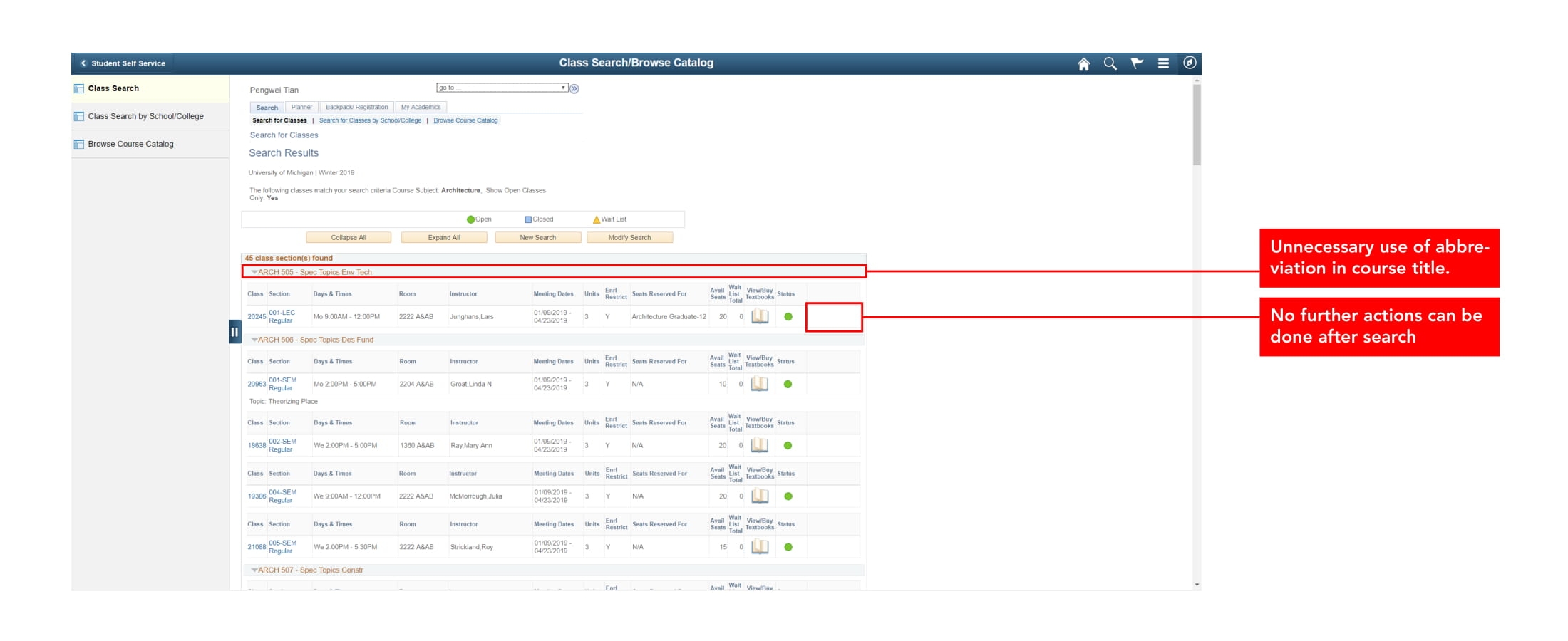The width and height of the screenshot is (1568, 641).
Task: Open the Home icon in the header
Action: tap(1083, 63)
